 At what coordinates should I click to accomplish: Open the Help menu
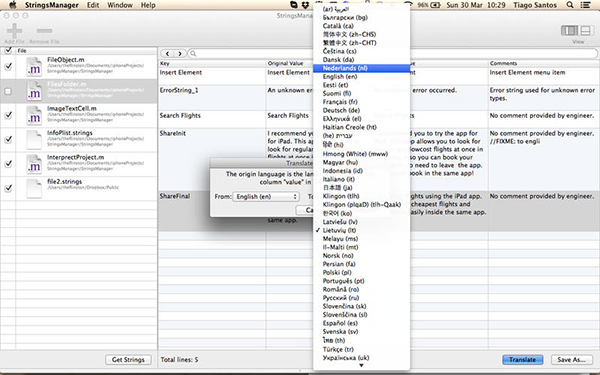pyautogui.click(x=148, y=5)
